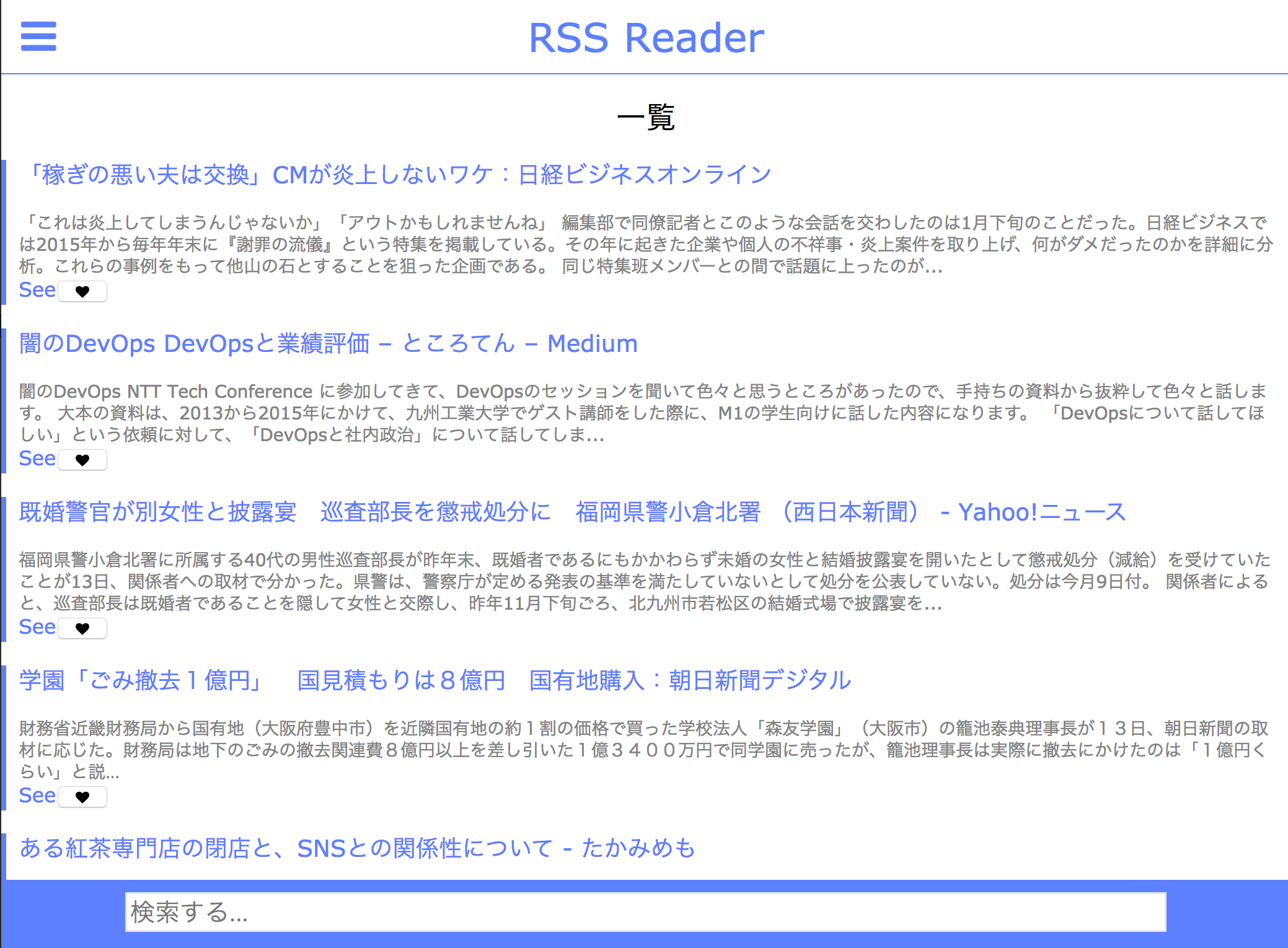Viewport: 1288px width, 948px height.
Task: Click the 検索する search input field
Action: point(645,912)
